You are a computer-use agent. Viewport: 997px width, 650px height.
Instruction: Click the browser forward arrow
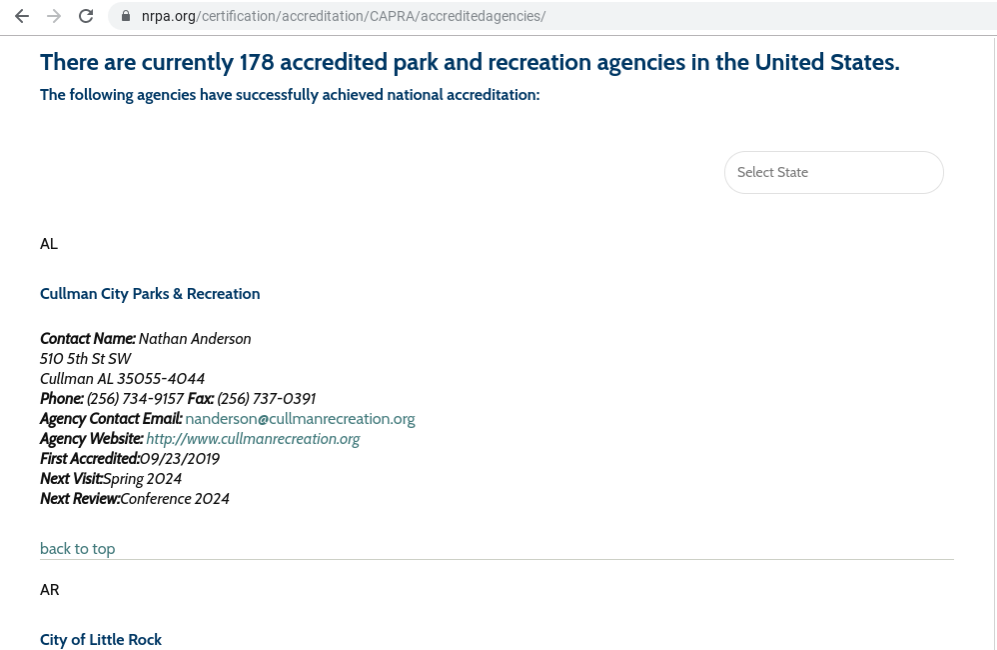pyautogui.click(x=54, y=16)
